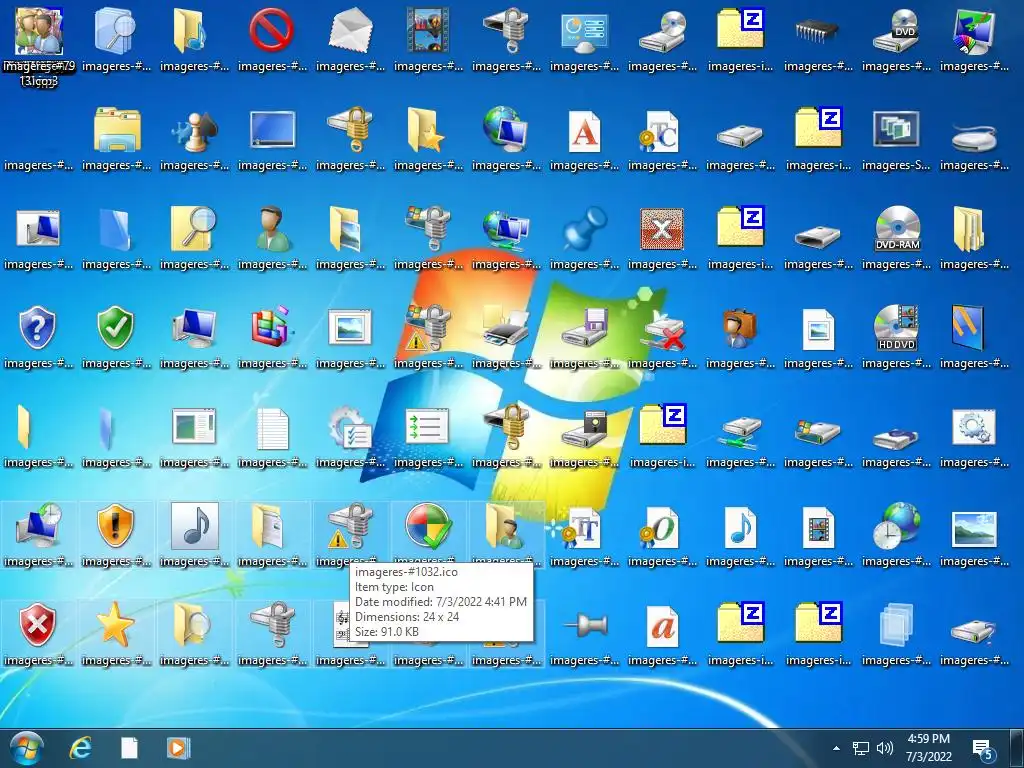Screen dimensions: 1024x768
Task: Select the landscape picture icon
Action: click(x=974, y=528)
